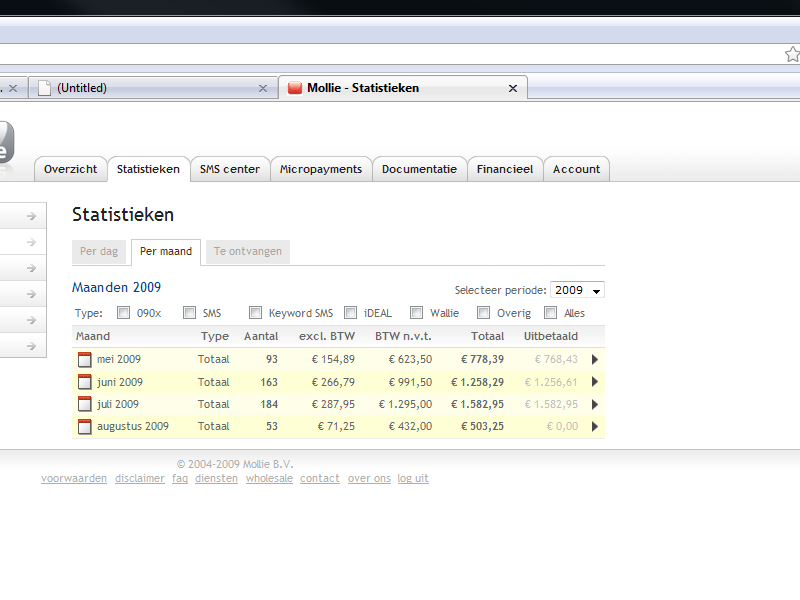
Task: Click the BTW n.v.t. column header
Action: click(404, 336)
